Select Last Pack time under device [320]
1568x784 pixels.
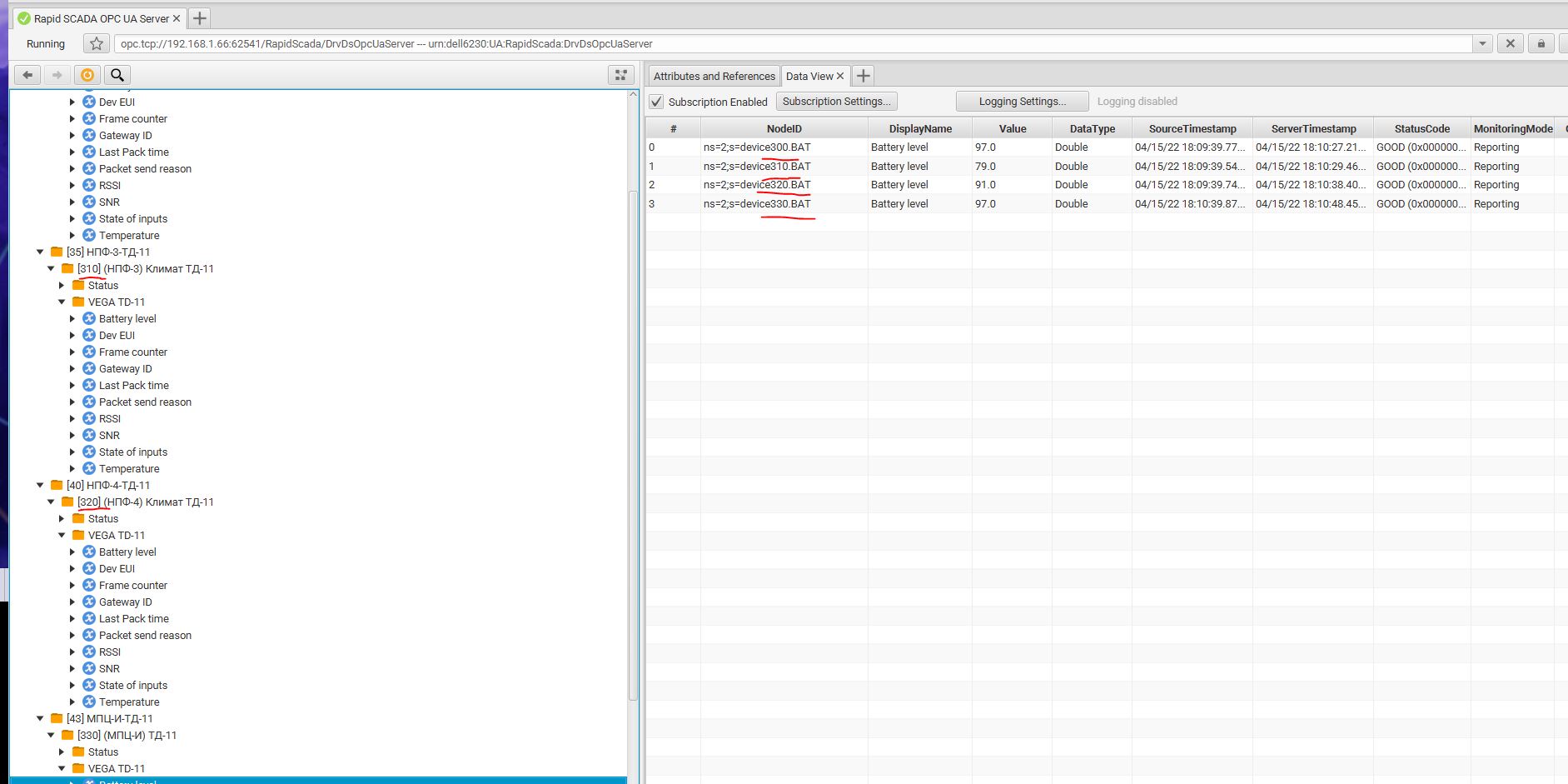134,618
